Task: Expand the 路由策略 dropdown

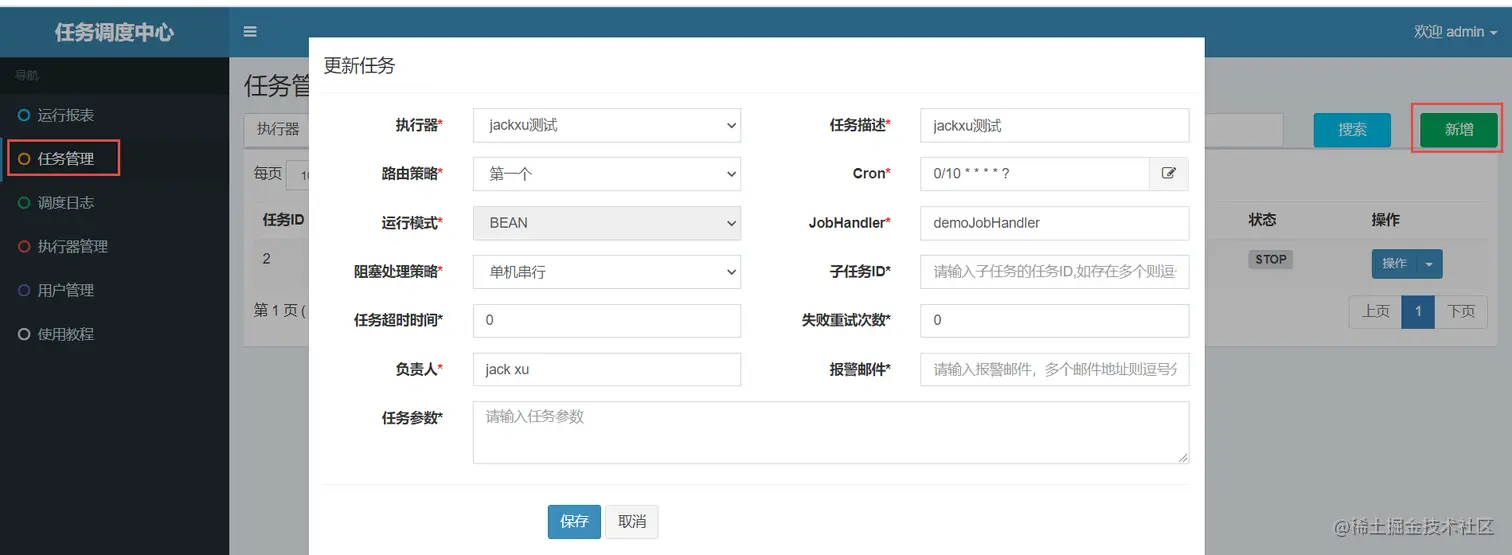Action: point(607,174)
